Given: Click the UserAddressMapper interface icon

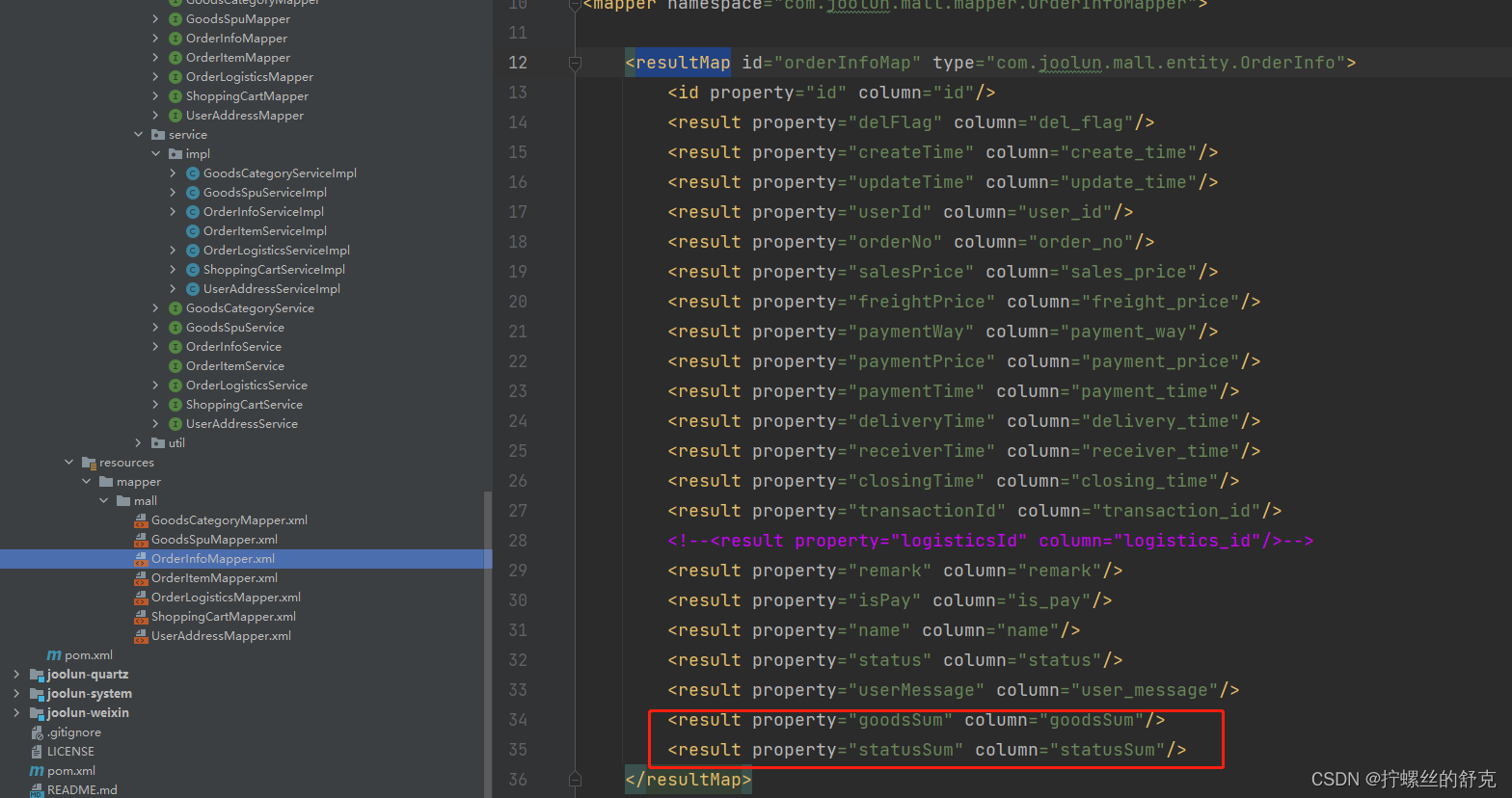Looking at the screenshot, I should pos(175,116).
